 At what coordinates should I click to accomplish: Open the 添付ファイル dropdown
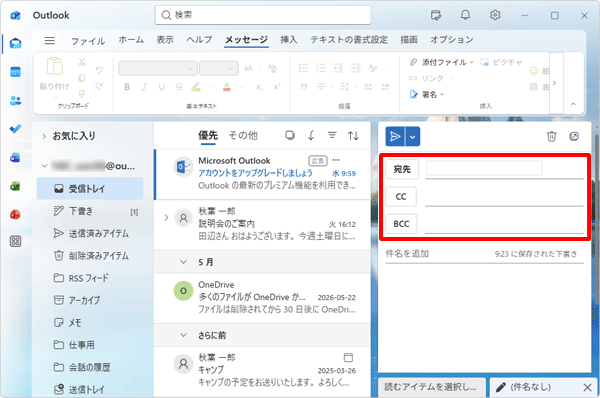coord(442,62)
